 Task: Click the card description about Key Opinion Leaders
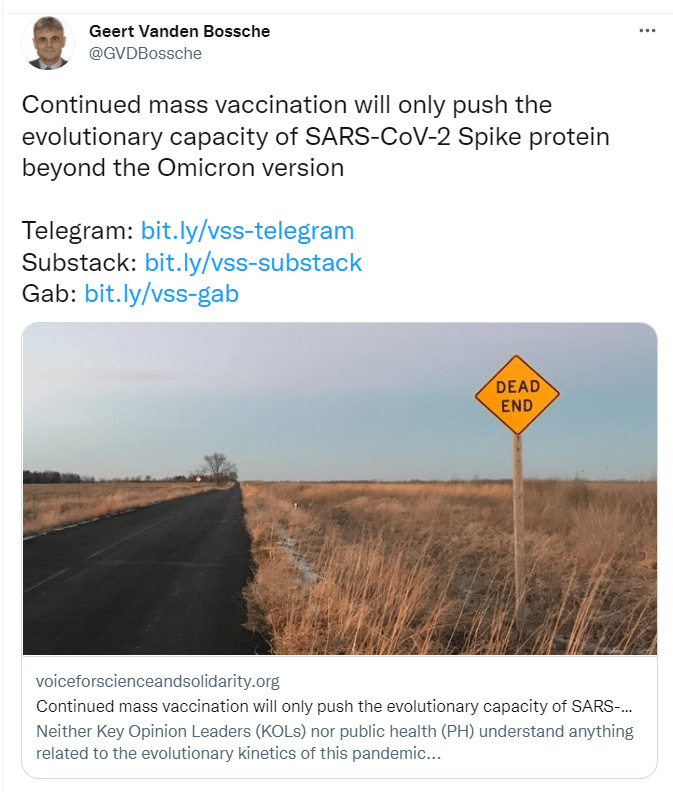[334, 741]
